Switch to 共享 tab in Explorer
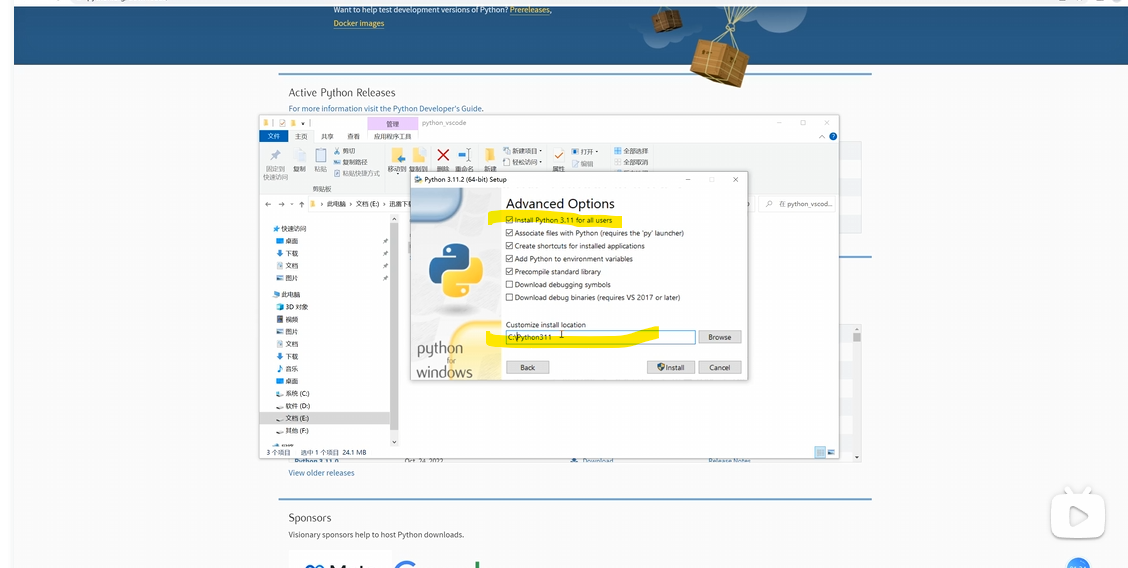The image size is (1128, 568). coord(327,136)
